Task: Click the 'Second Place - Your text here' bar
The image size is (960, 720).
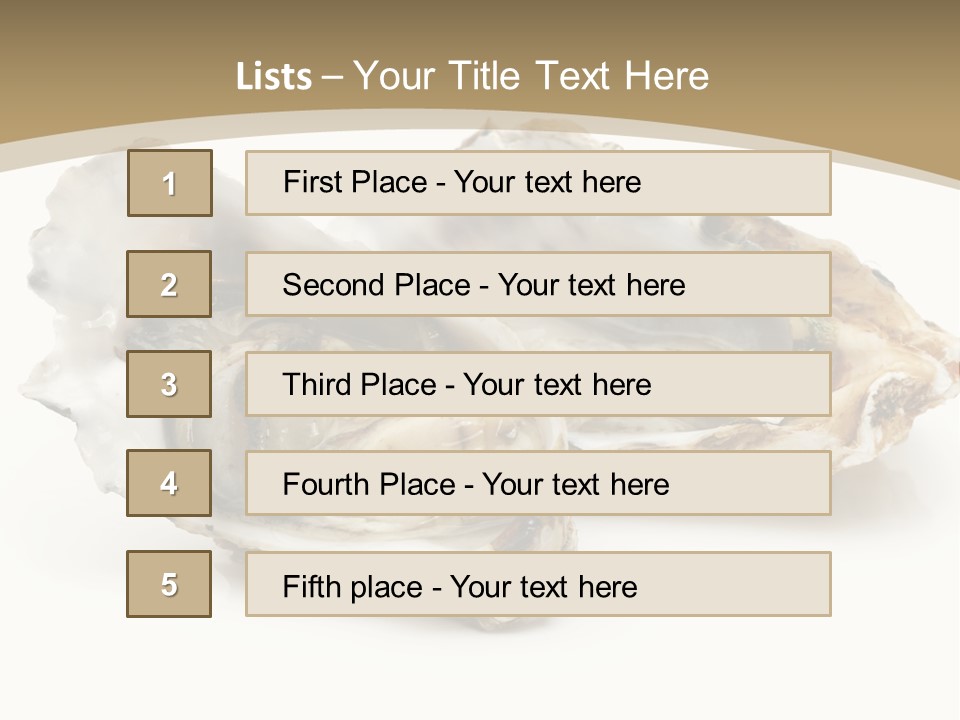Action: (x=538, y=284)
